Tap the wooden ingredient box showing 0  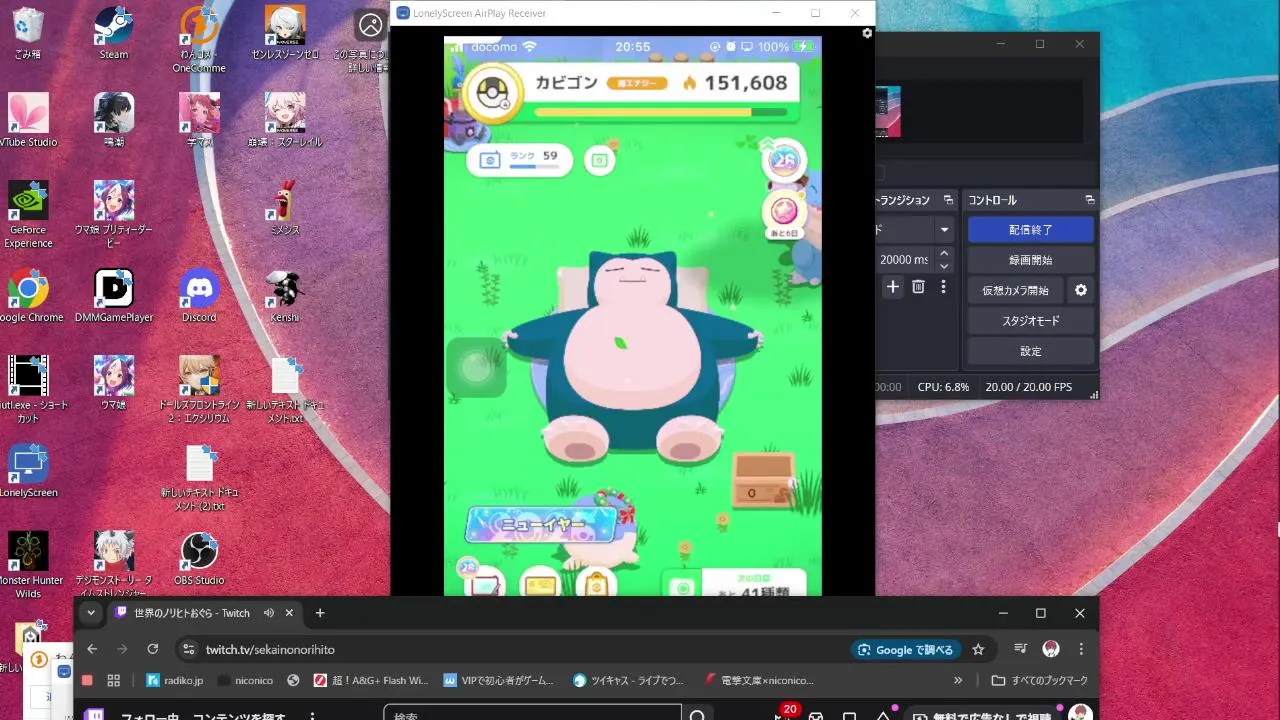763,479
